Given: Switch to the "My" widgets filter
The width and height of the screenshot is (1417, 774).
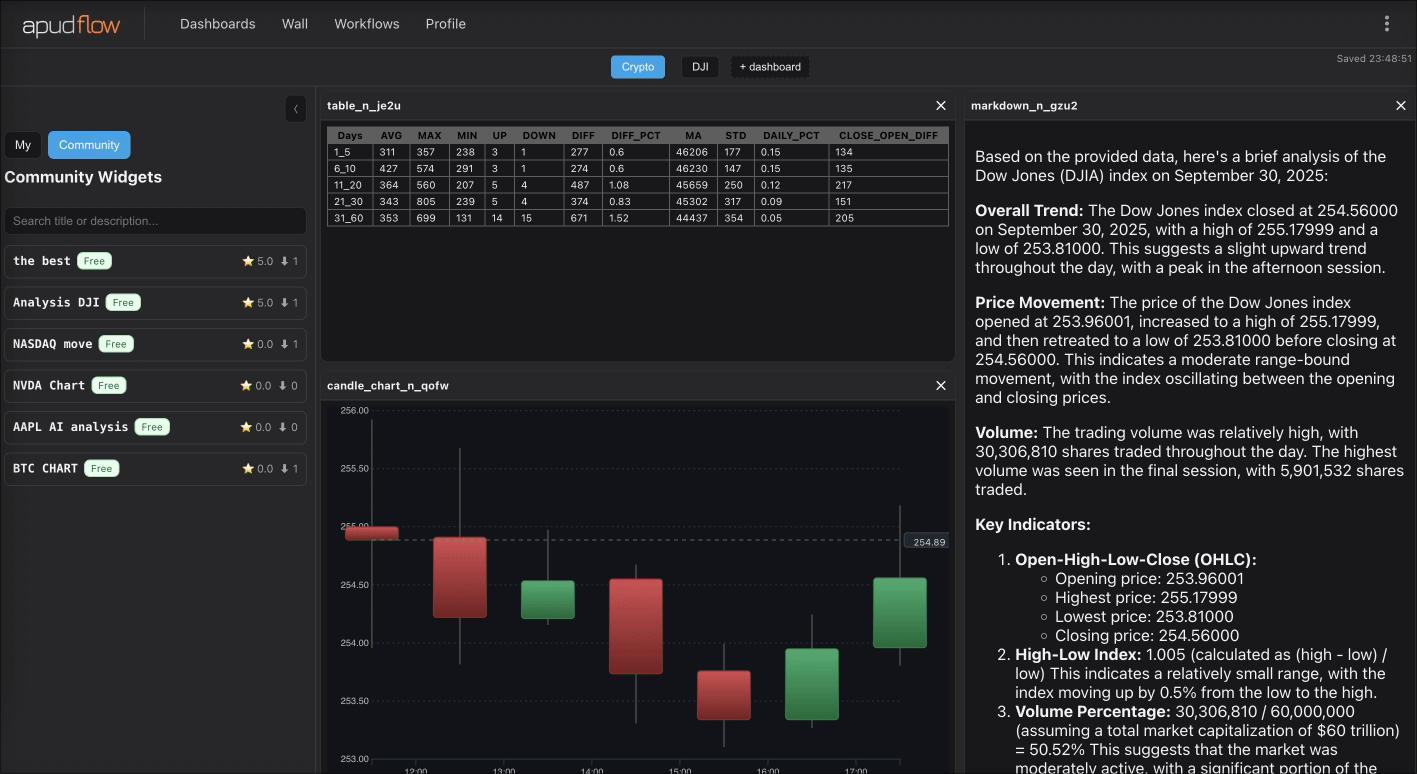Looking at the screenshot, I should point(22,144).
